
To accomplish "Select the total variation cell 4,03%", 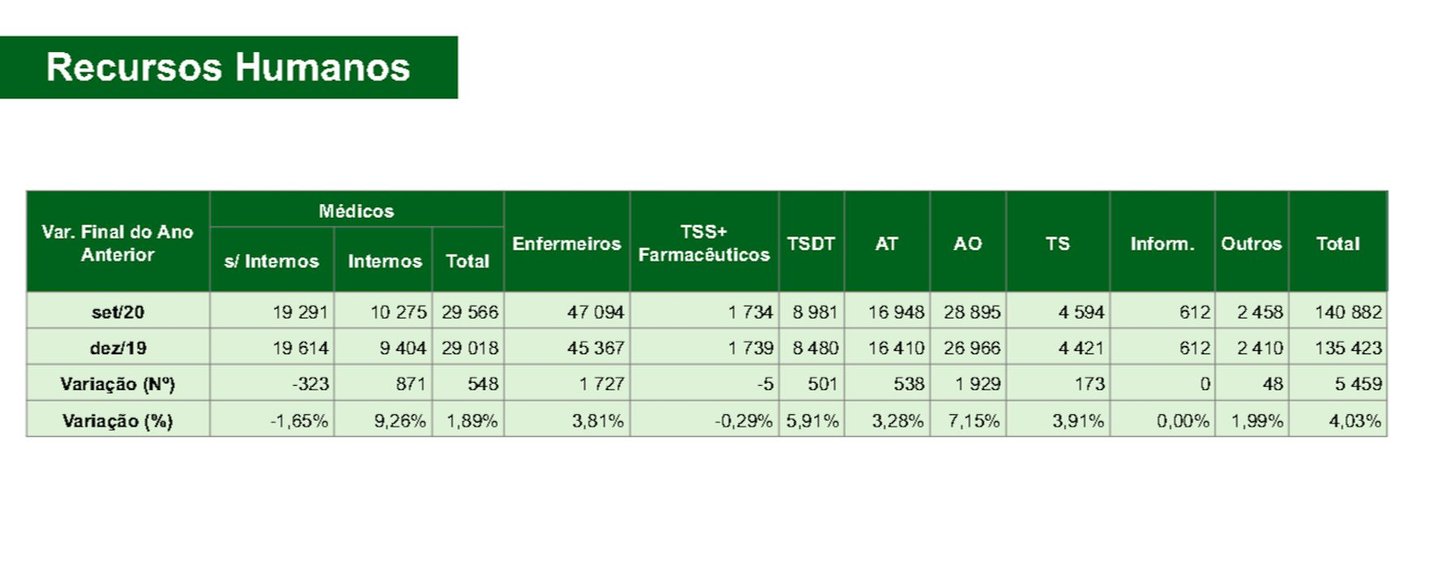I will [1338, 420].
